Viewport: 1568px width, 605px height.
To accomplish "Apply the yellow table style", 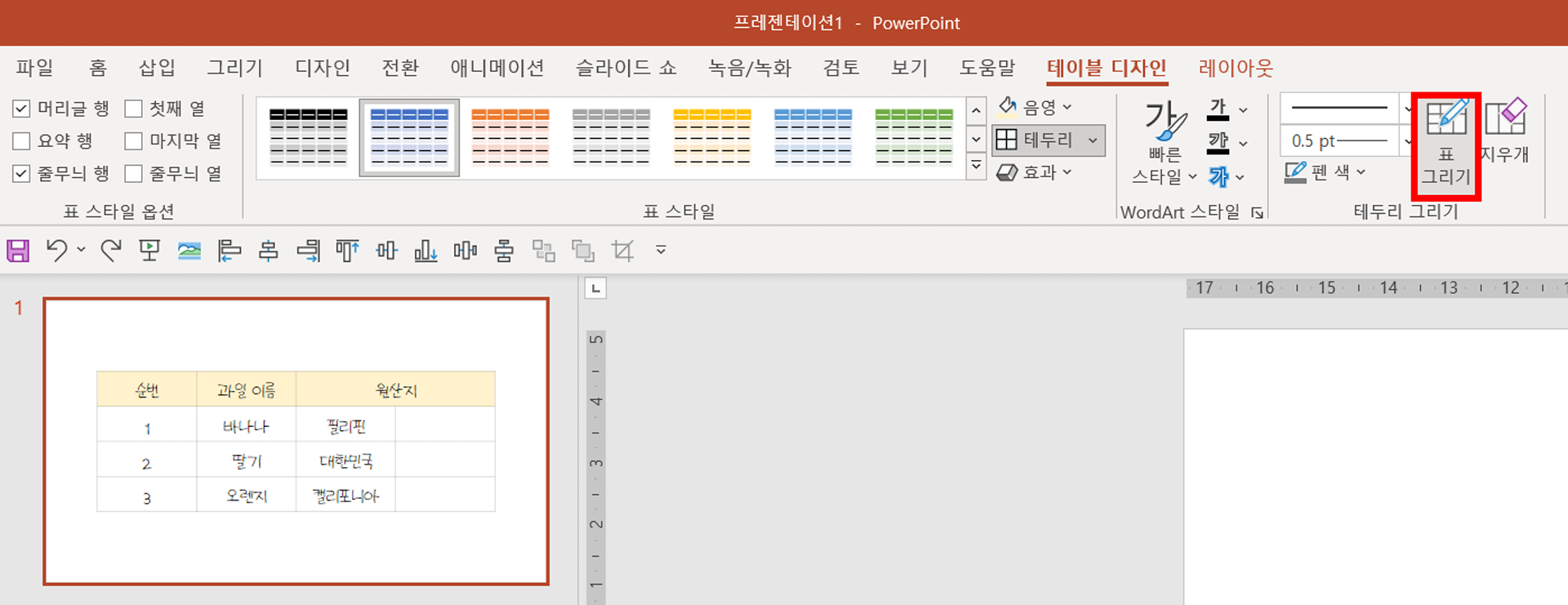I will [x=712, y=137].
